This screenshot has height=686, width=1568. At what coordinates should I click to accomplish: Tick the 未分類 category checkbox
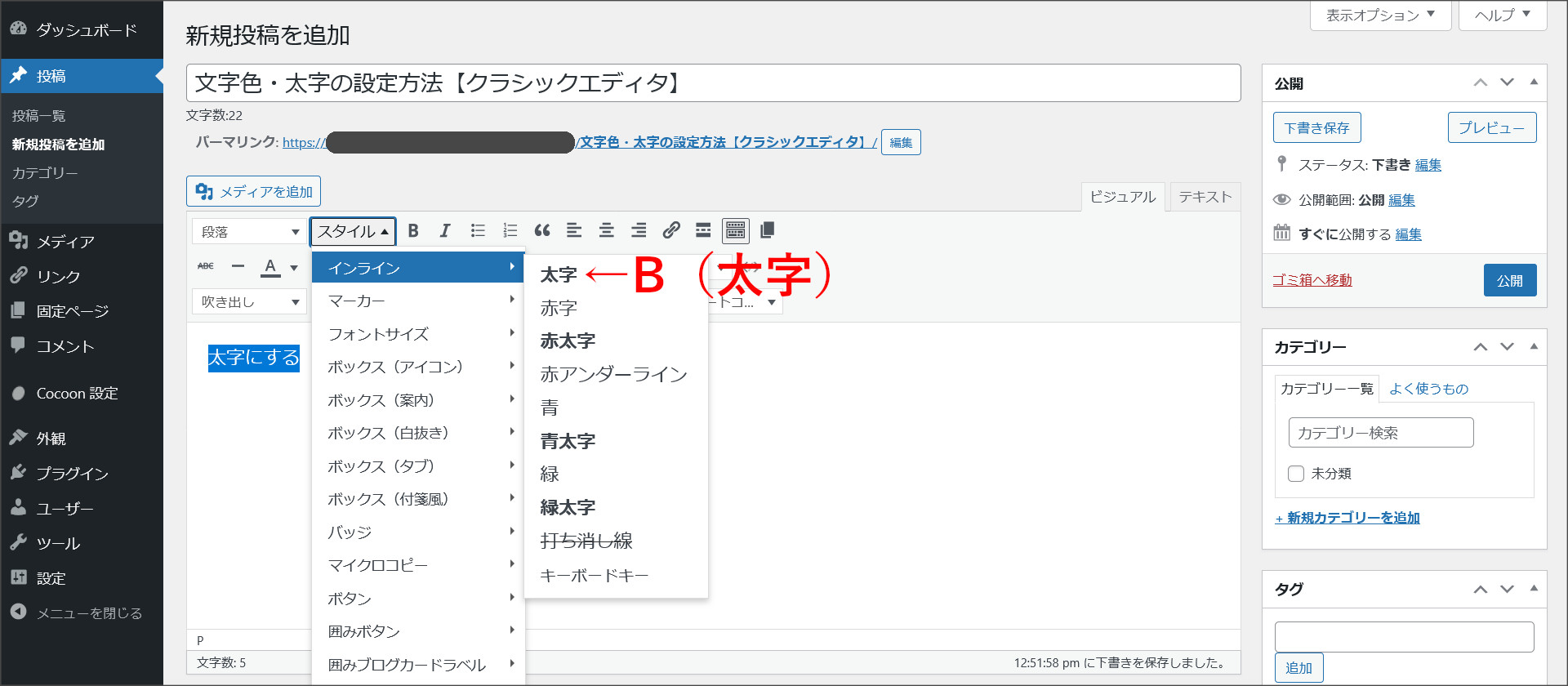(1296, 474)
